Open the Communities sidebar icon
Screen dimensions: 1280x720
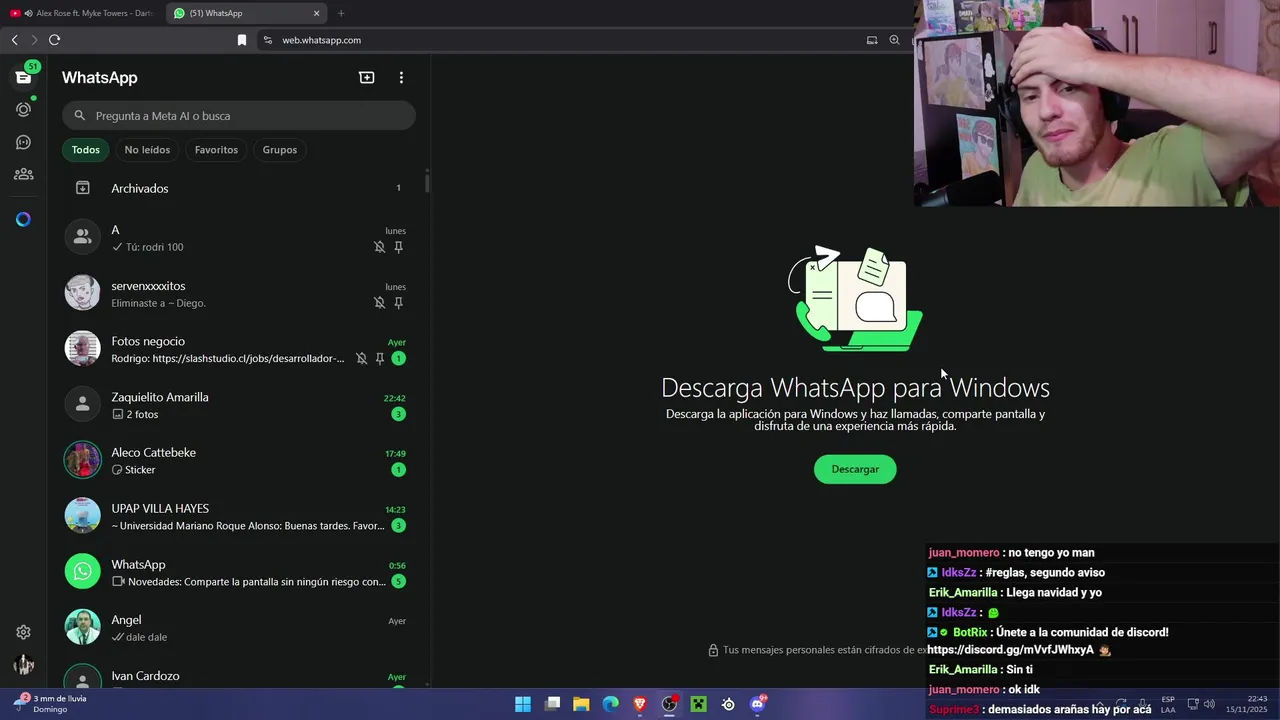point(23,174)
